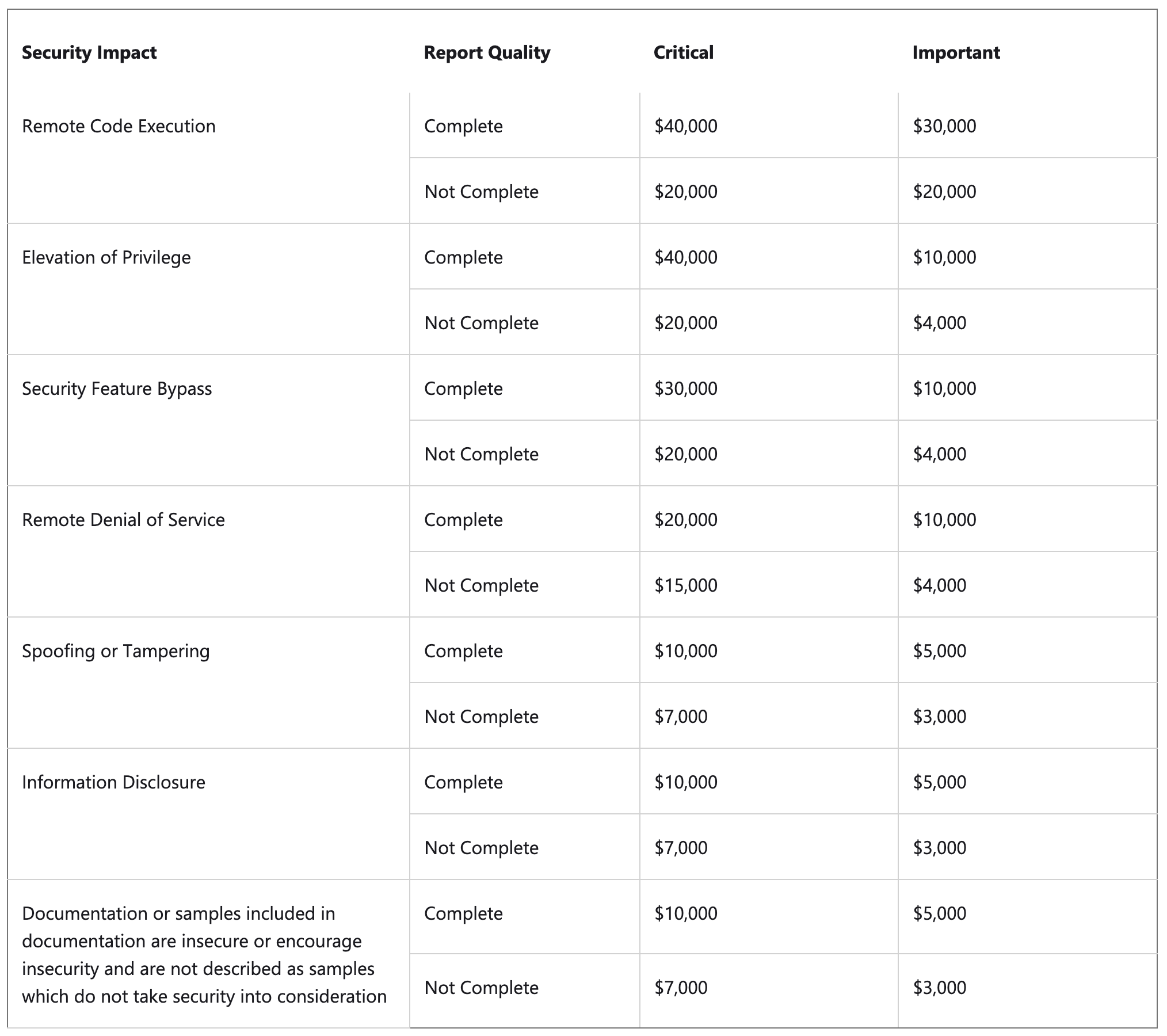Click Not Complete in Spoofing or Tampering
Viewport: 1167px width, 1036px height.
[x=481, y=717]
